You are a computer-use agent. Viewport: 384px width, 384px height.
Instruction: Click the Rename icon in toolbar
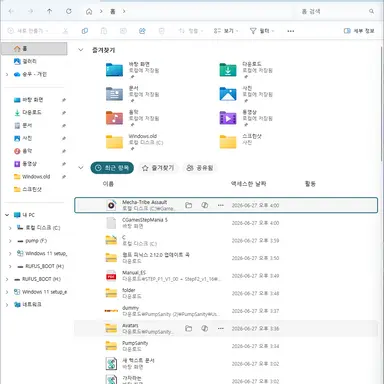123,31
